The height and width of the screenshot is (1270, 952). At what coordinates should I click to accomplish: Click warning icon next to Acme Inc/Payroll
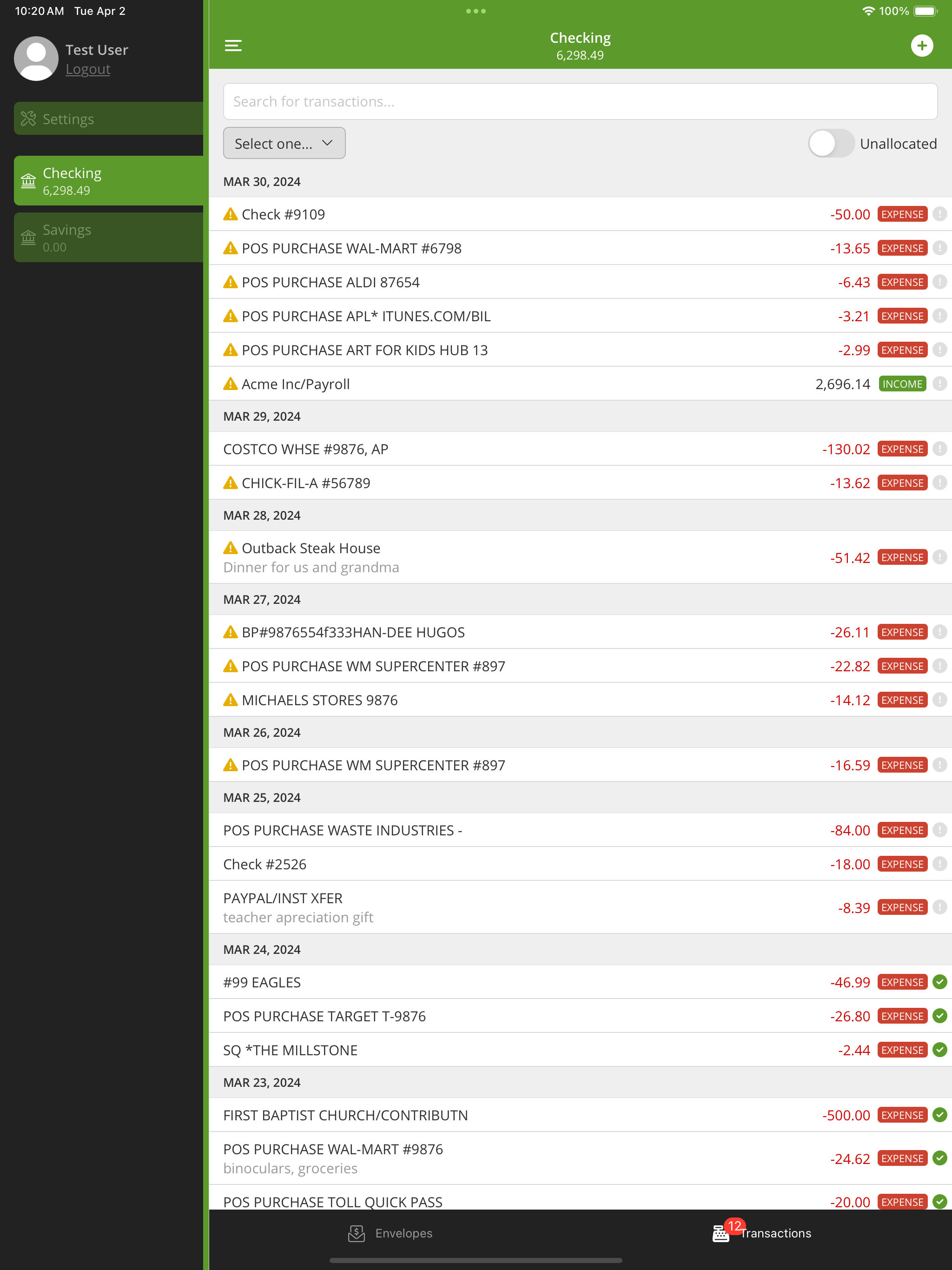point(230,384)
